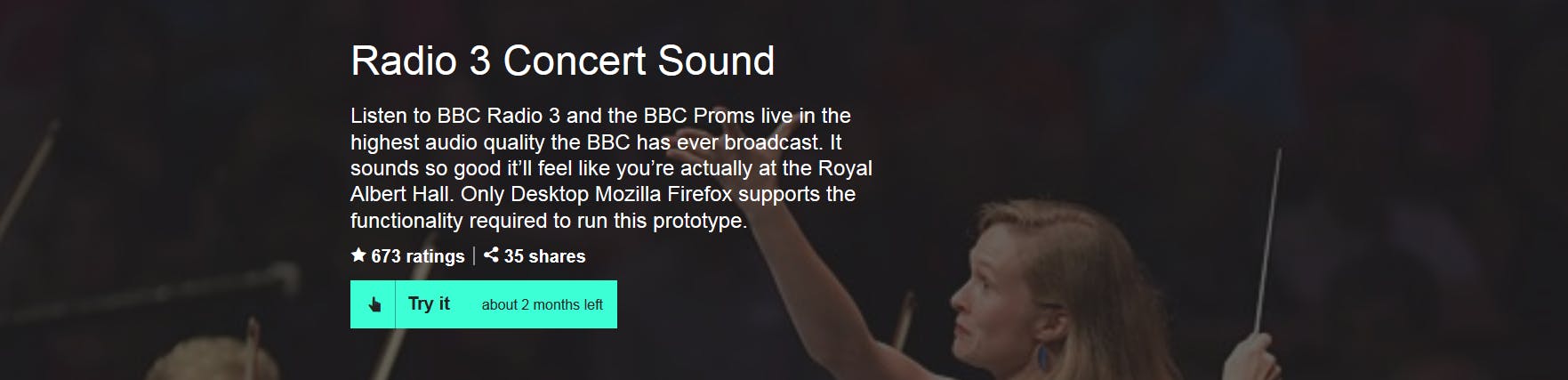
Task: Click the star icon beside 673 ratings
Action: 358,256
